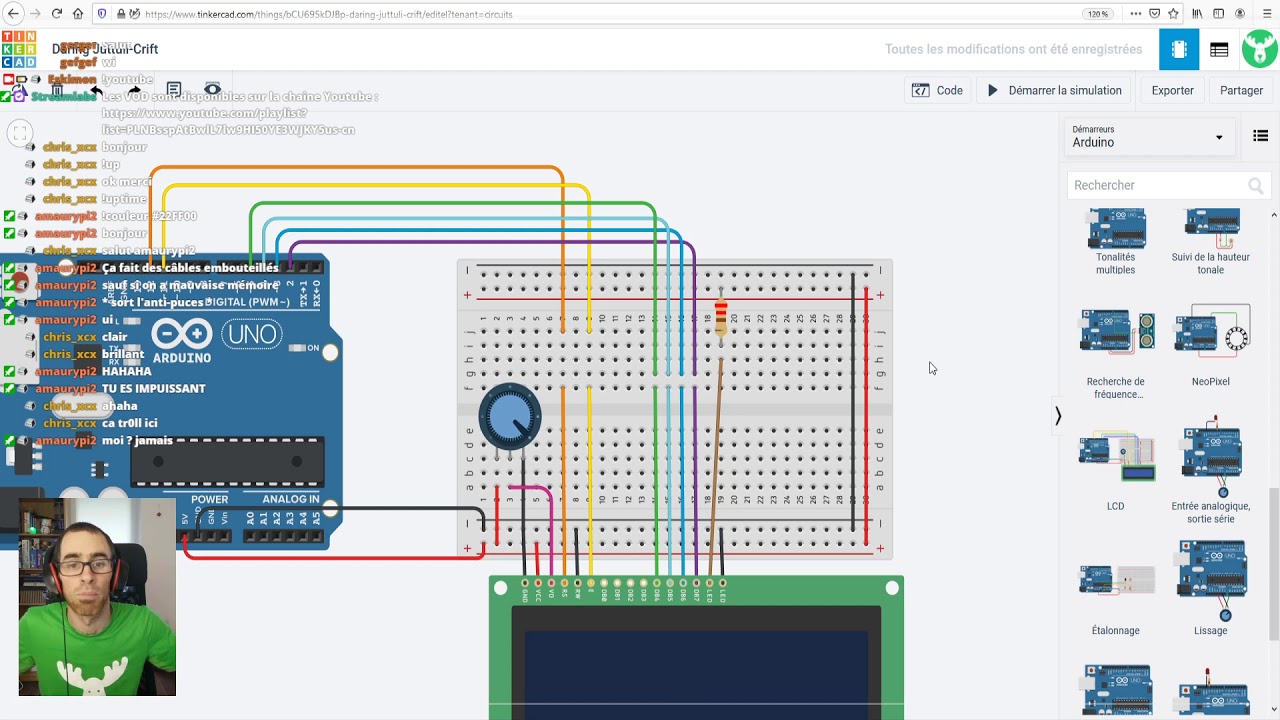1280x720 pixels.
Task: Search components with the magnifier icon
Action: [1256, 186]
